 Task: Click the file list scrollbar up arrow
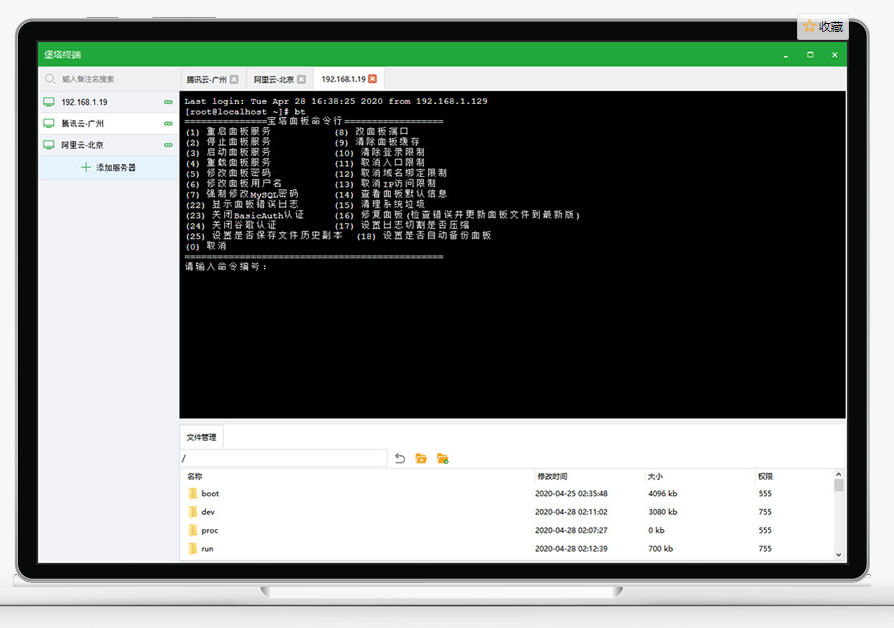(x=838, y=475)
